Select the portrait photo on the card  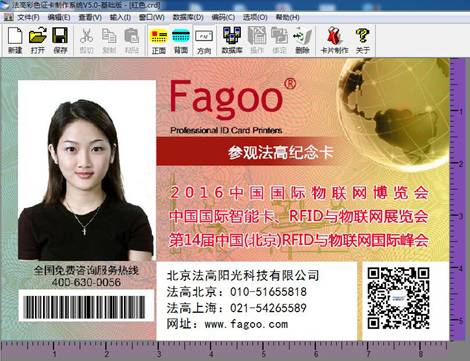(87, 170)
